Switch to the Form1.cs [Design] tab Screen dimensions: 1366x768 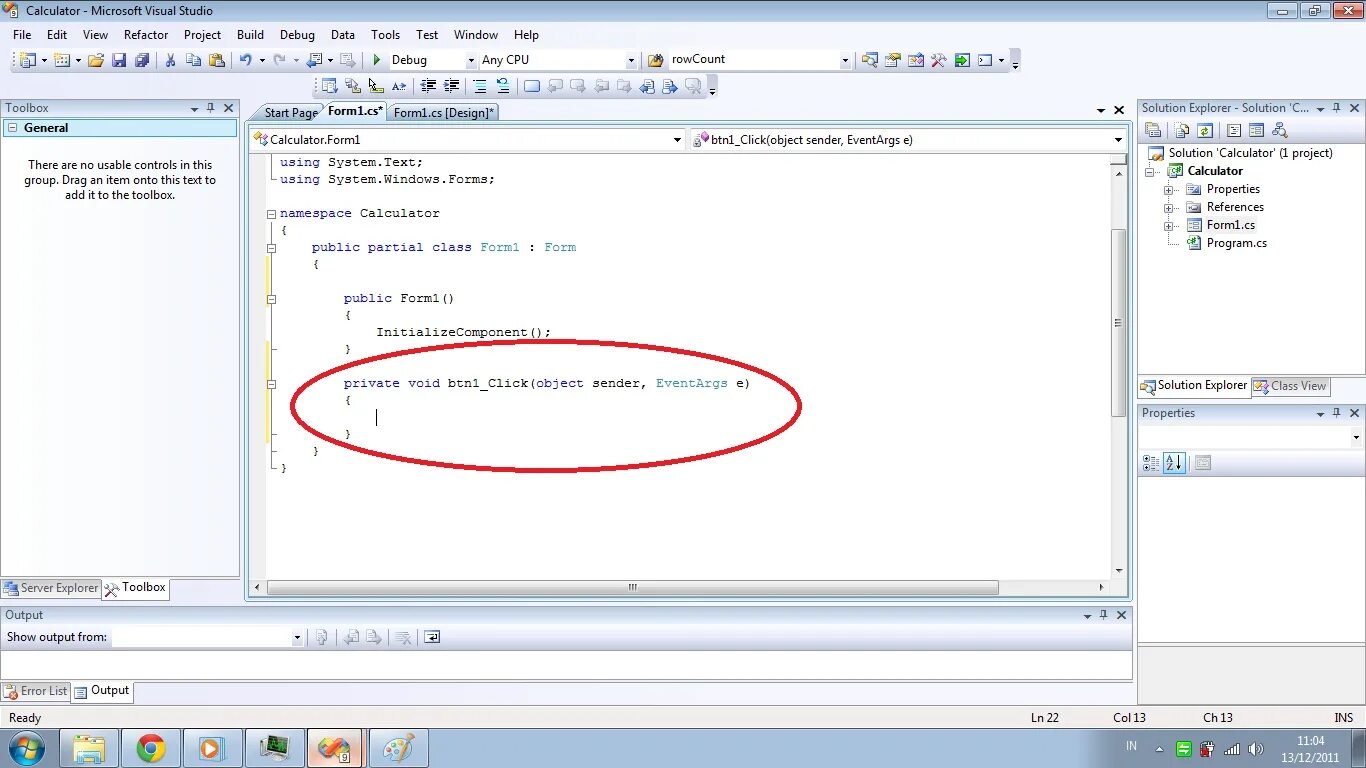(444, 112)
